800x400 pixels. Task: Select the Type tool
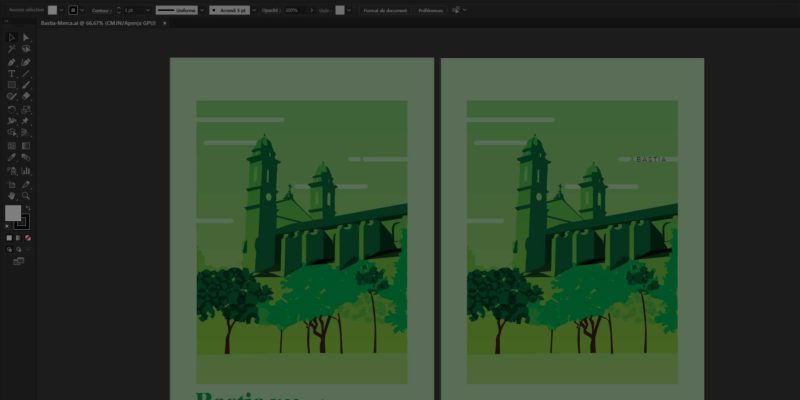click(x=11, y=74)
